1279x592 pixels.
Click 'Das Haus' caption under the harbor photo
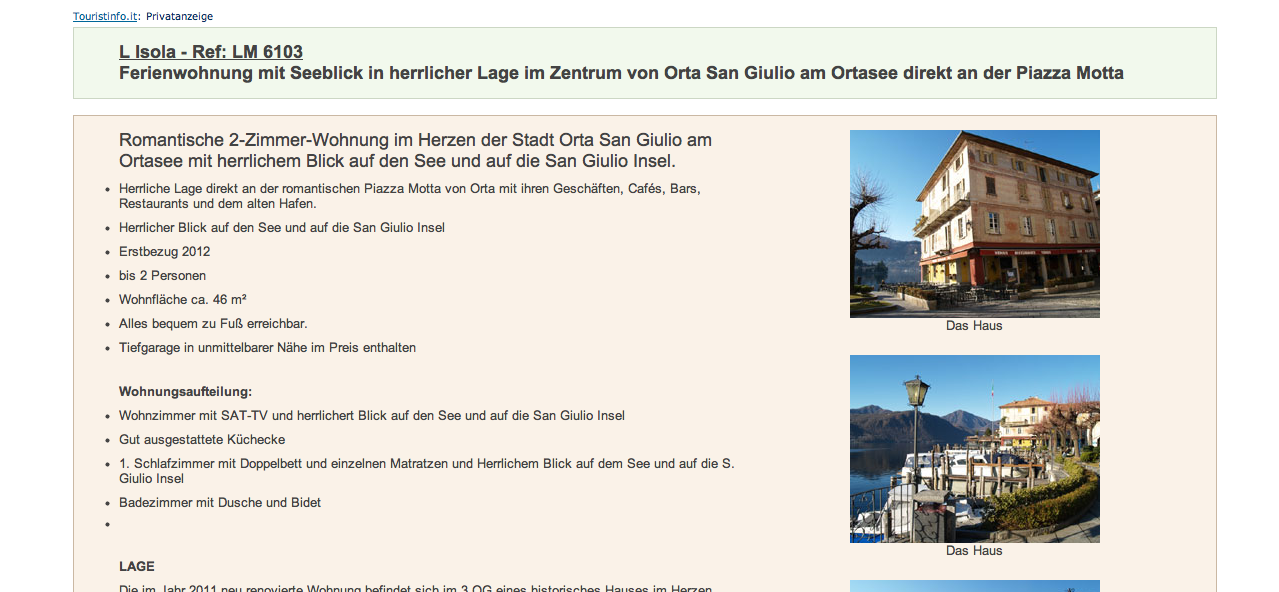click(x=974, y=551)
